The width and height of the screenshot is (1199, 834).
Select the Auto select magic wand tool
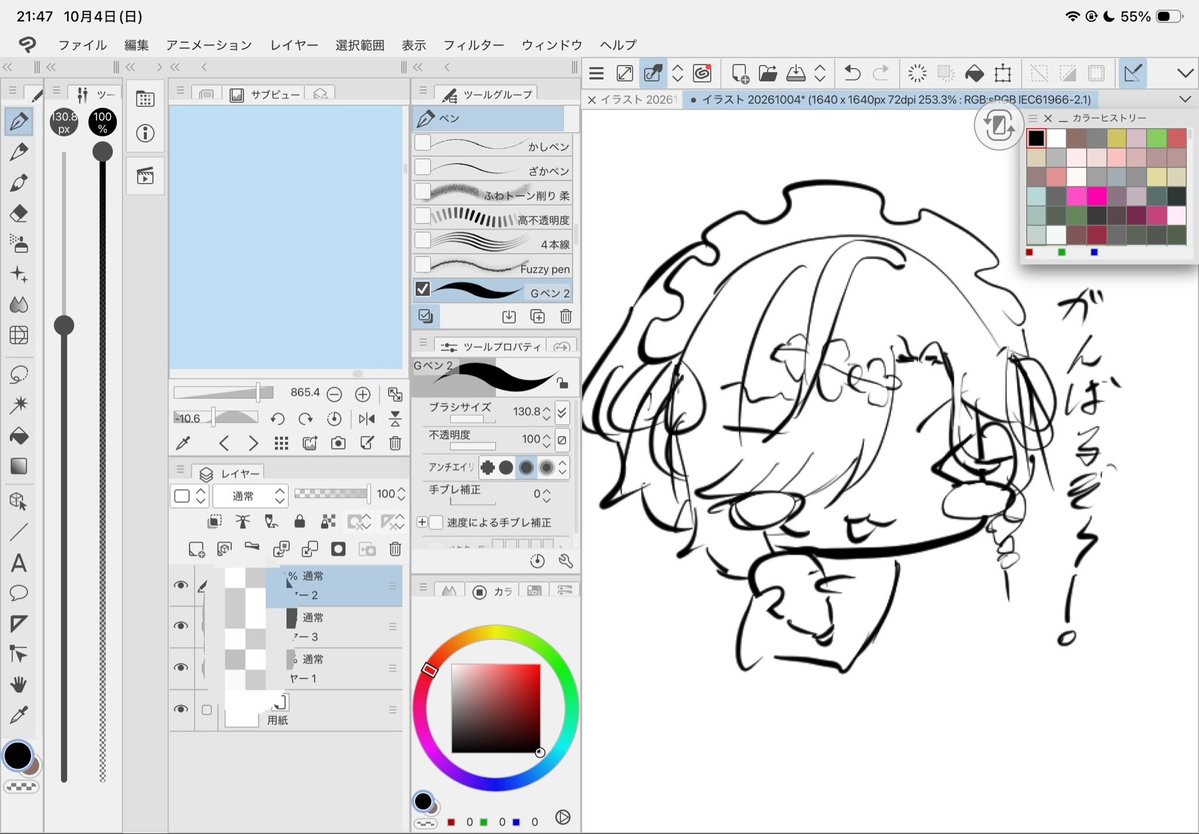[x=18, y=404]
